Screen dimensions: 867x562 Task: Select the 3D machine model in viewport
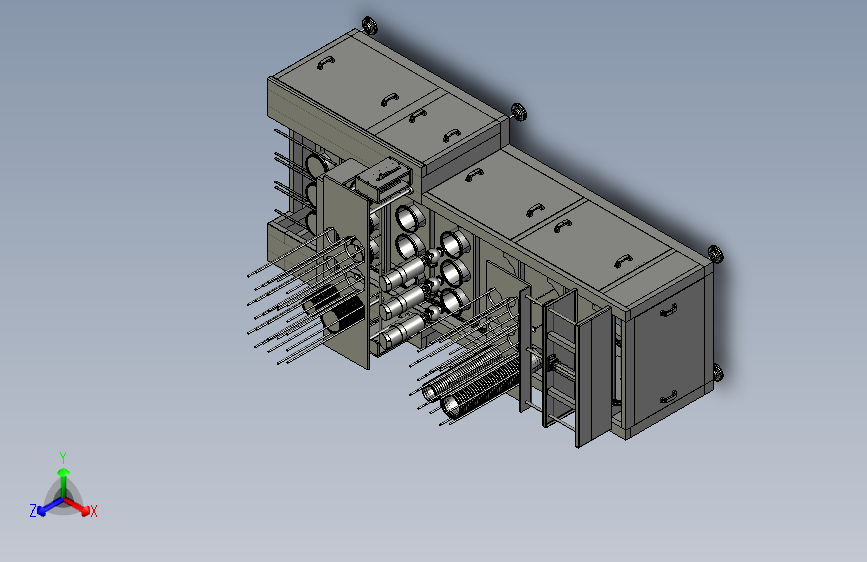(x=487, y=232)
